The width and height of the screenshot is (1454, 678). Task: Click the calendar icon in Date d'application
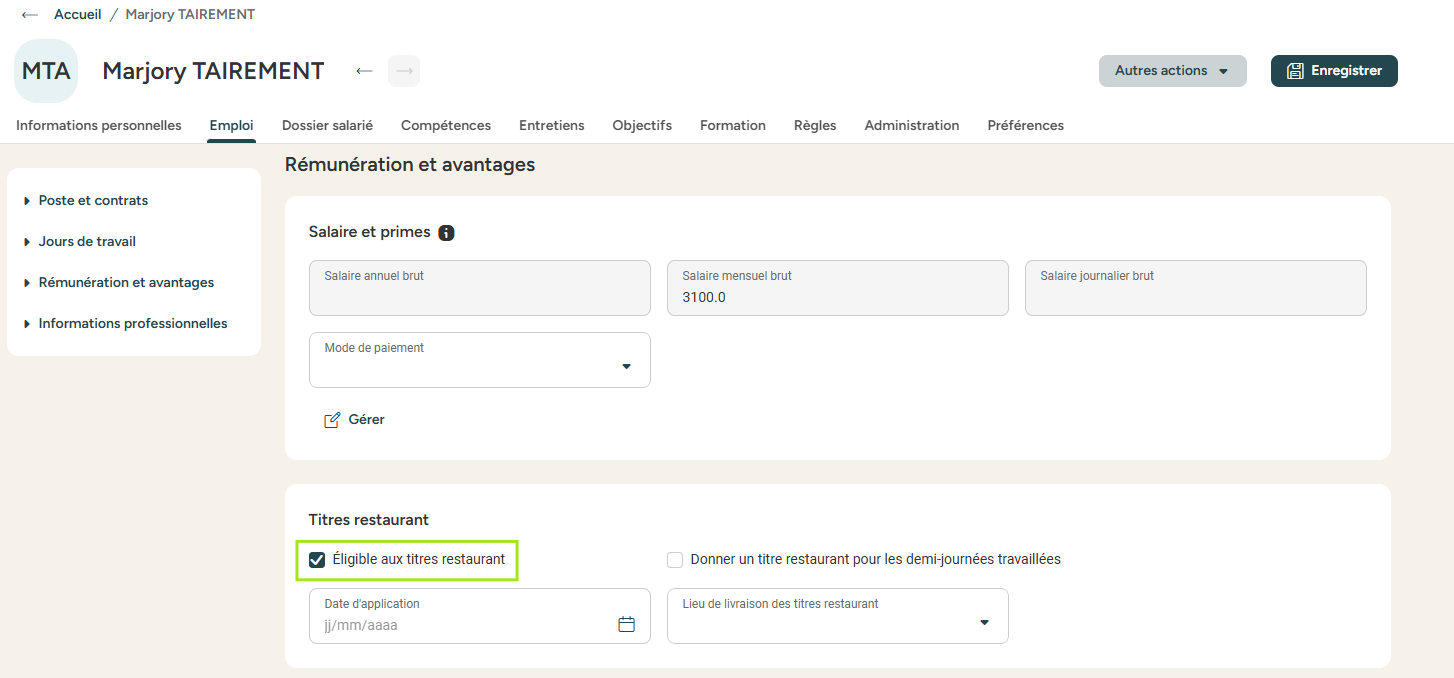[627, 625]
